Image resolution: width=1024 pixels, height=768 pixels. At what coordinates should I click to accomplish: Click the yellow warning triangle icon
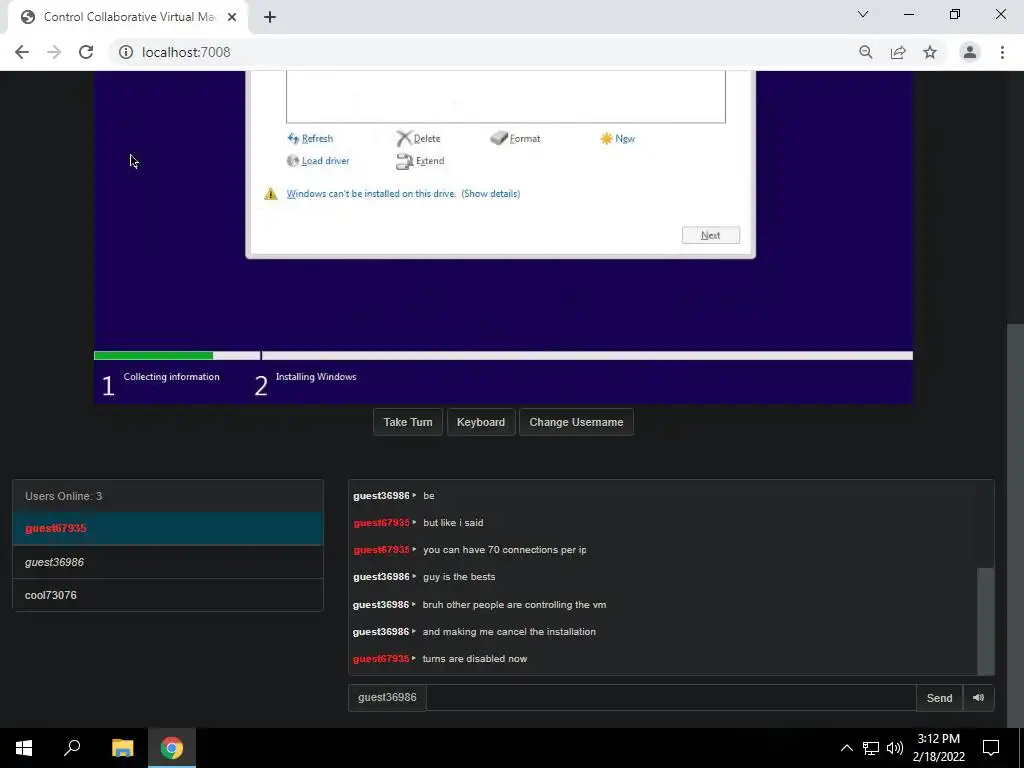tap(271, 194)
